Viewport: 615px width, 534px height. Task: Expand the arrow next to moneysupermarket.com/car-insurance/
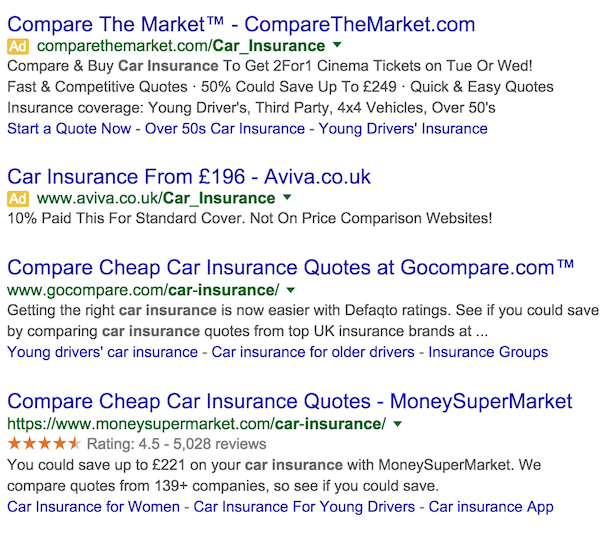click(x=397, y=424)
